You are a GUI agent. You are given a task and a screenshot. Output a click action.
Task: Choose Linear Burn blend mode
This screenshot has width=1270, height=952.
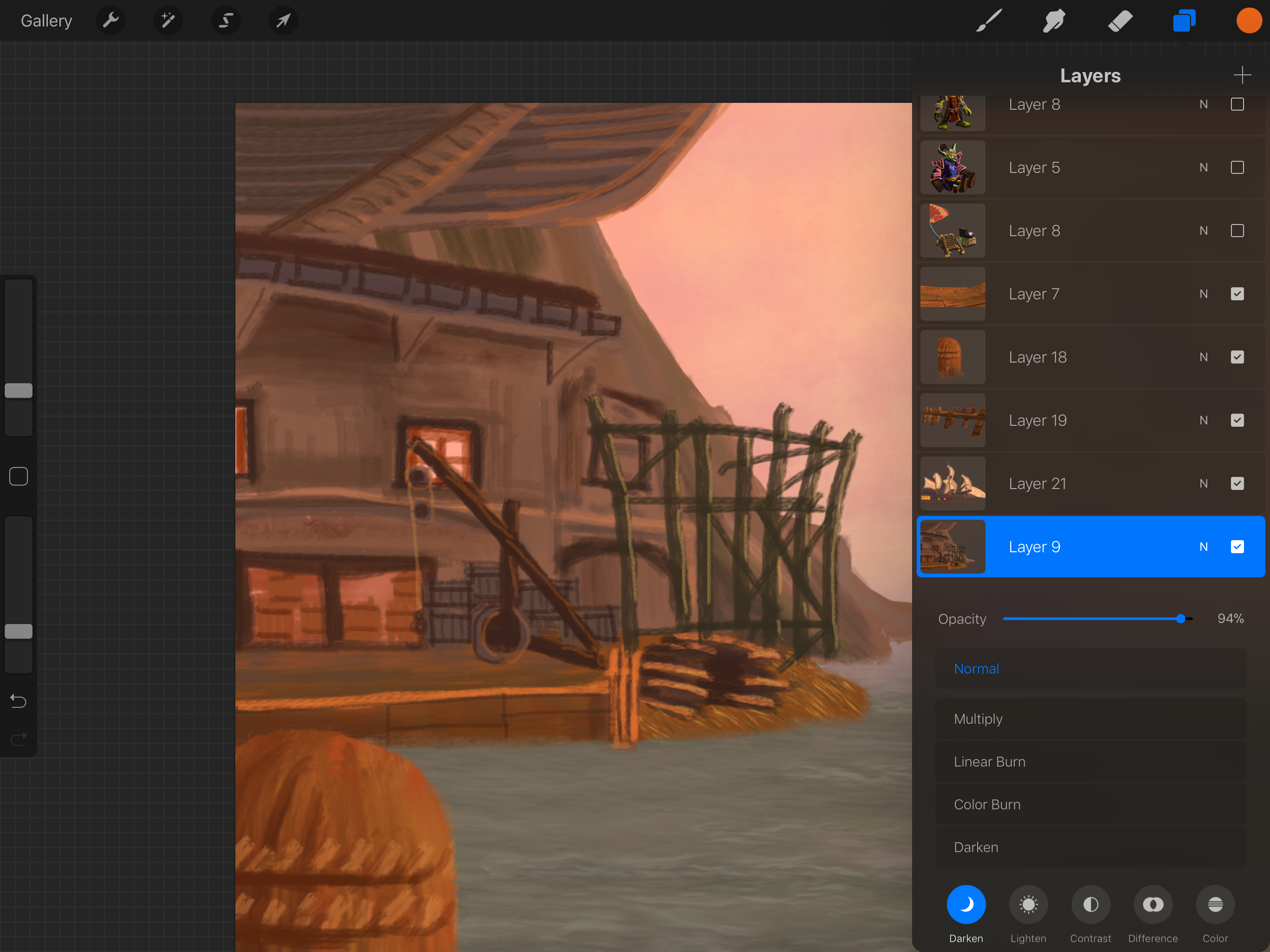click(x=1091, y=762)
